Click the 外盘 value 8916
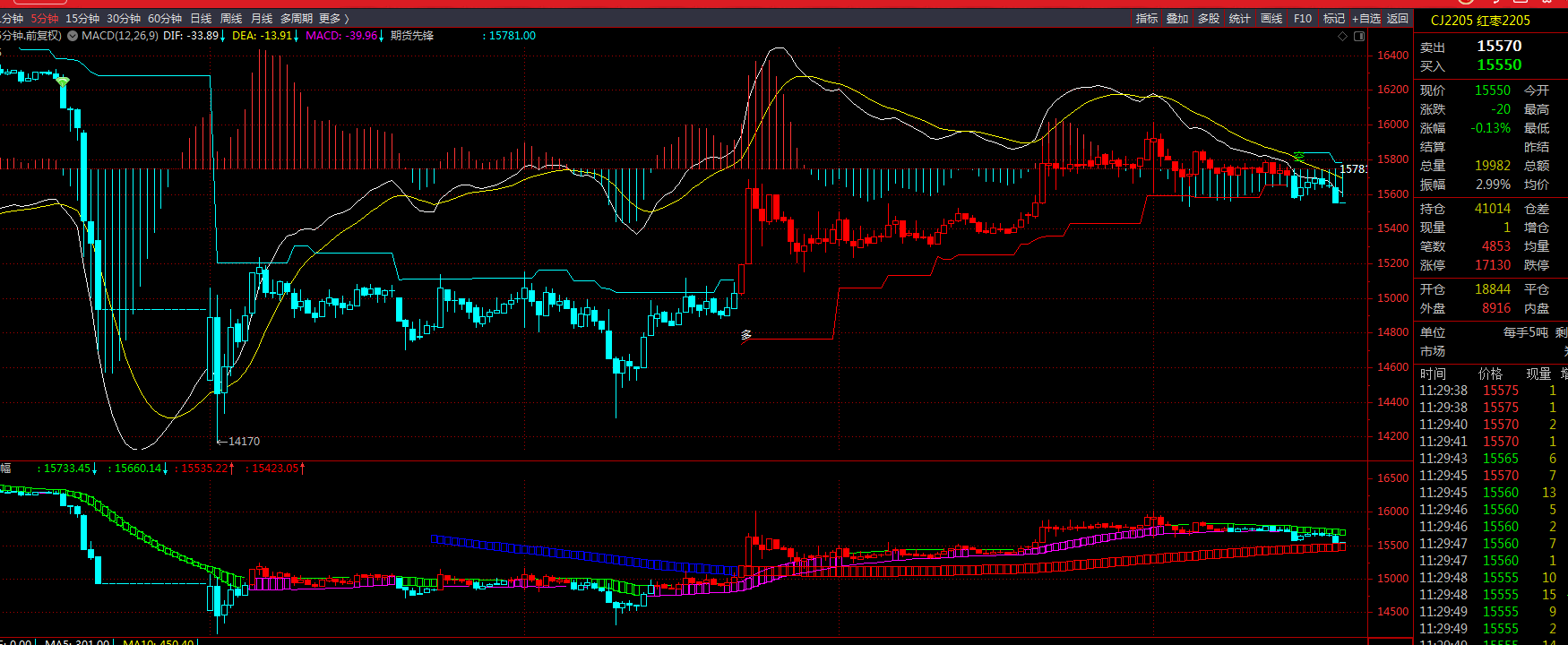This screenshot has width=1568, height=645. pos(1496,308)
